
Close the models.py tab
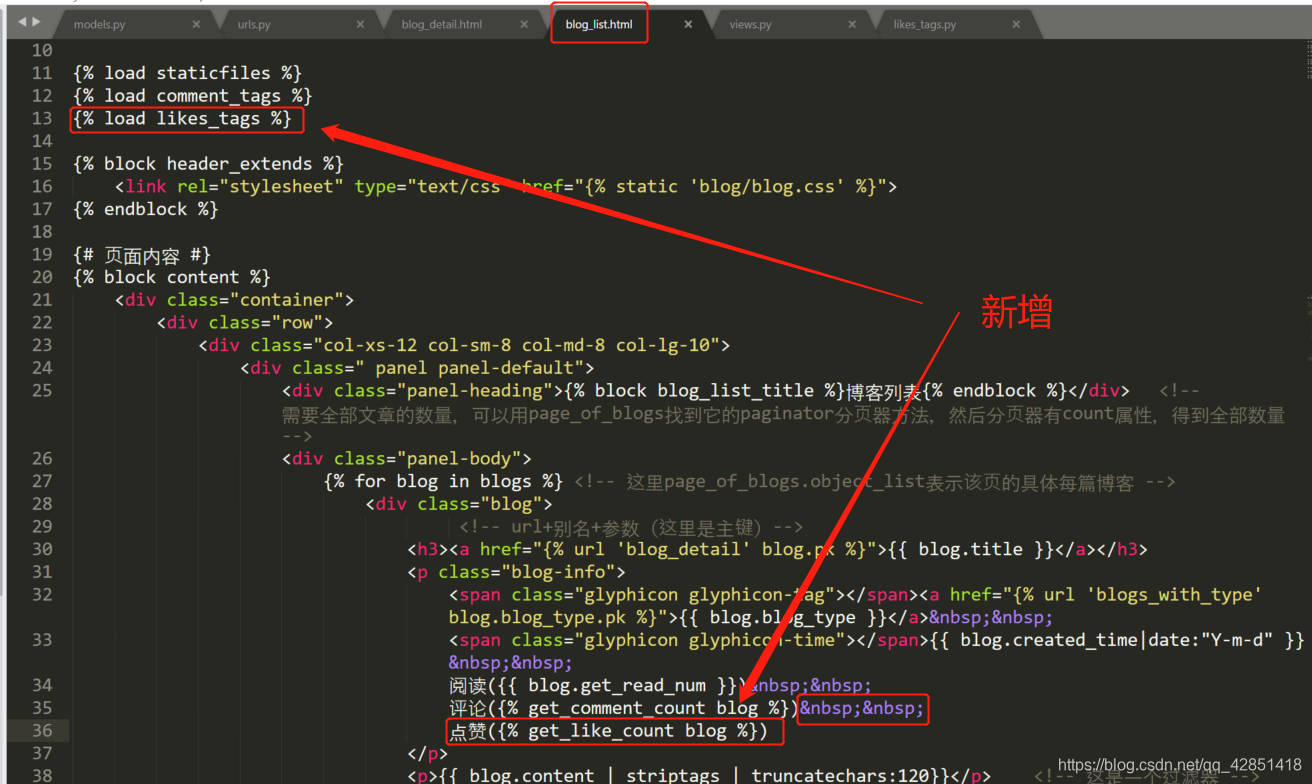click(x=196, y=24)
